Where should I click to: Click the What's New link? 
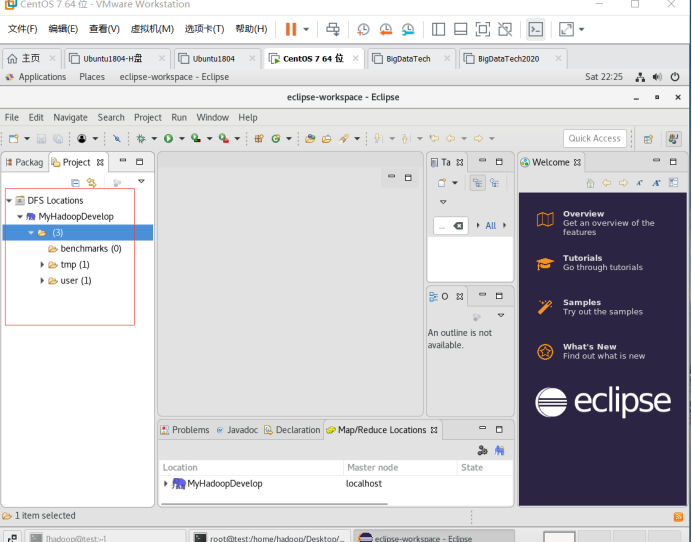click(x=590, y=346)
